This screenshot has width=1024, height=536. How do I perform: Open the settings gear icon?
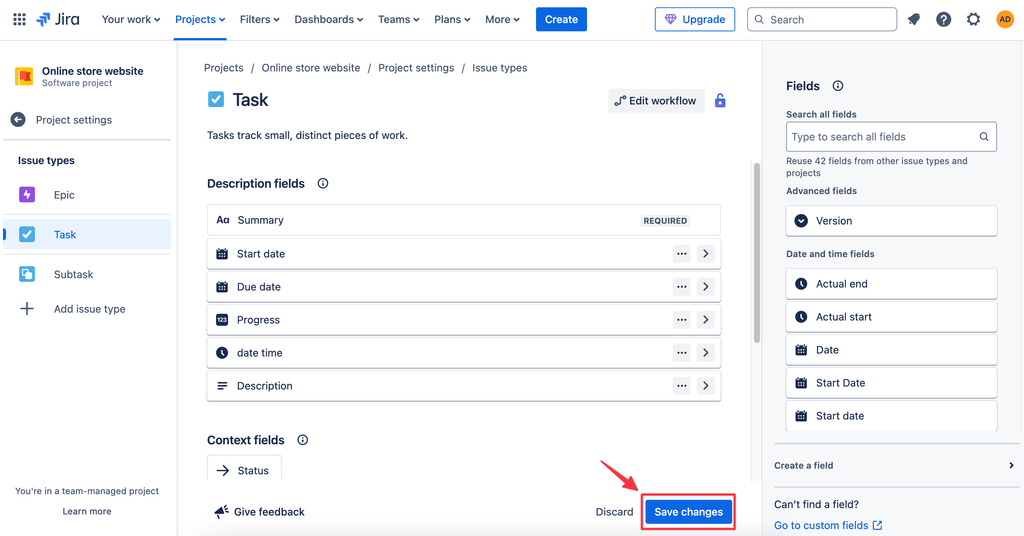[x=973, y=19]
